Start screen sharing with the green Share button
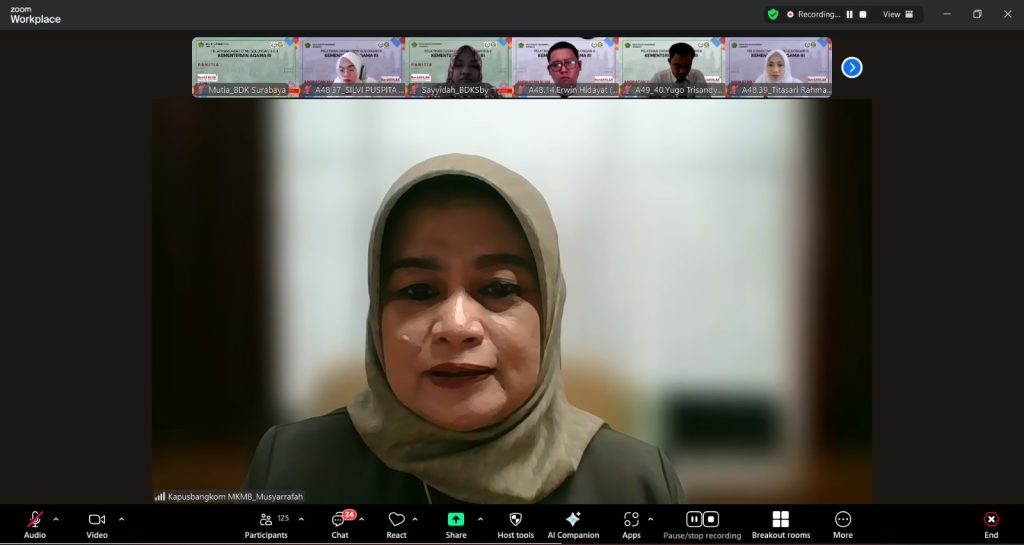Screen dimensions: 1024x545 pos(456,520)
